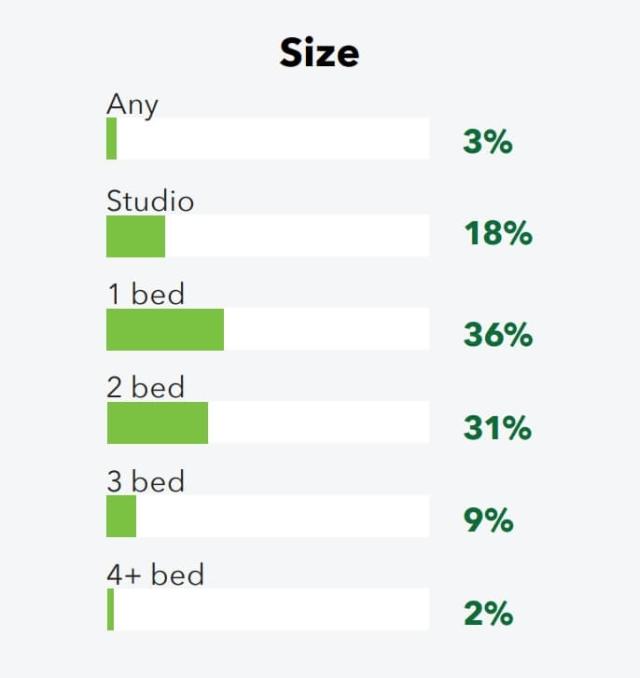Viewport: 640px width, 678px height.
Task: Select the "1 bed" label
Action: click(x=145, y=294)
